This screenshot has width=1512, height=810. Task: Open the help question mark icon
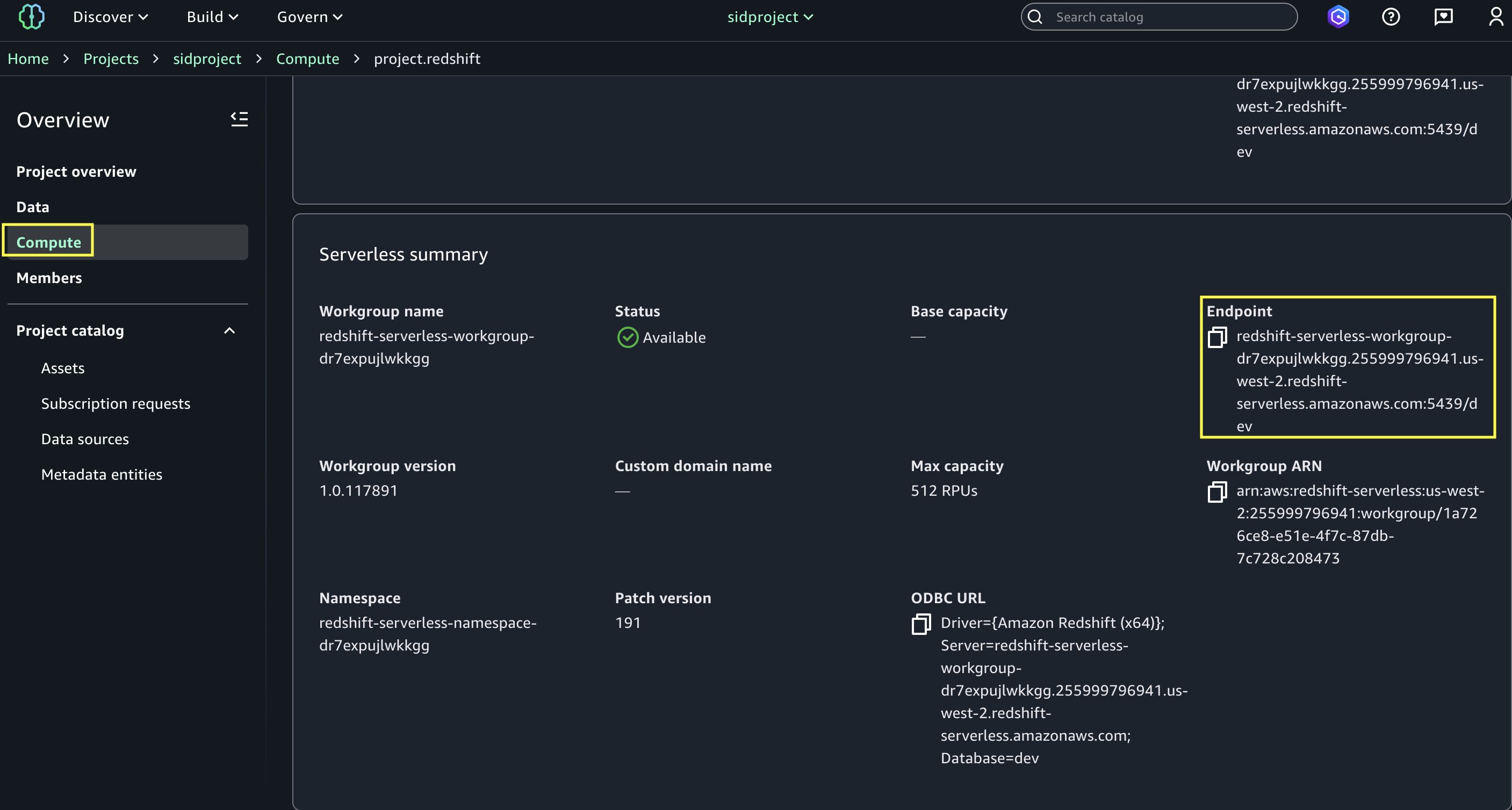1391,17
